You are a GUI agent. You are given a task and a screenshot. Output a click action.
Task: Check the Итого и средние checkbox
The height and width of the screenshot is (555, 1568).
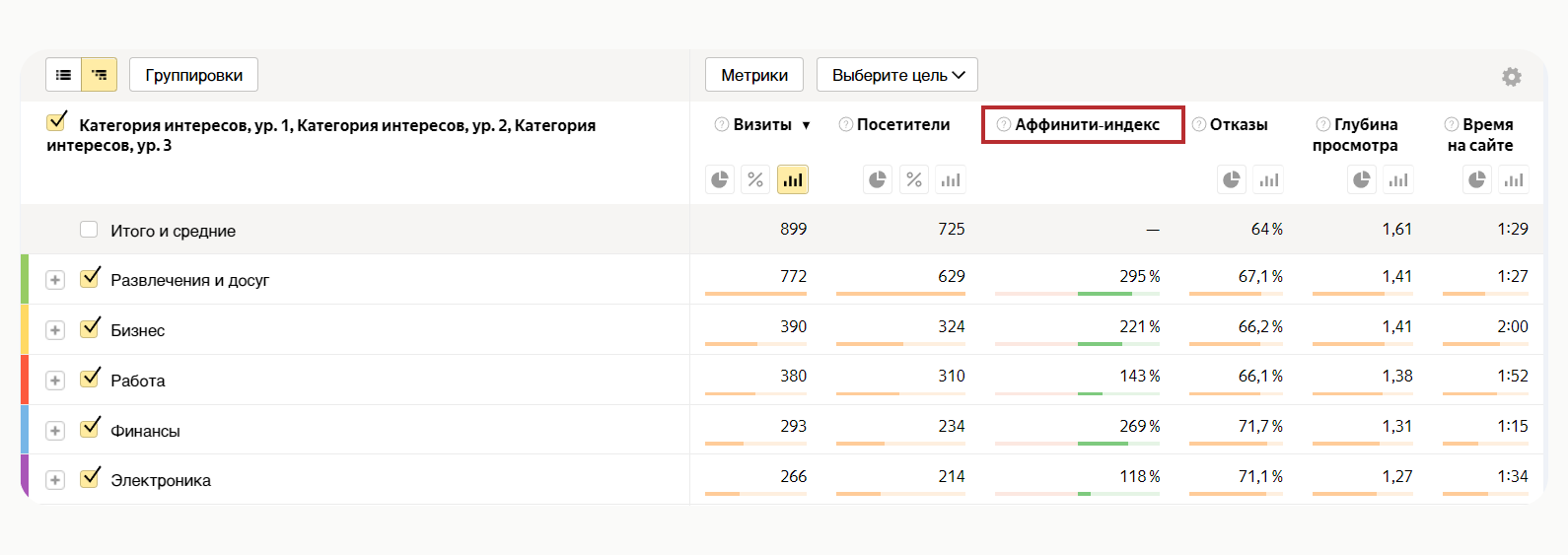[x=89, y=230]
